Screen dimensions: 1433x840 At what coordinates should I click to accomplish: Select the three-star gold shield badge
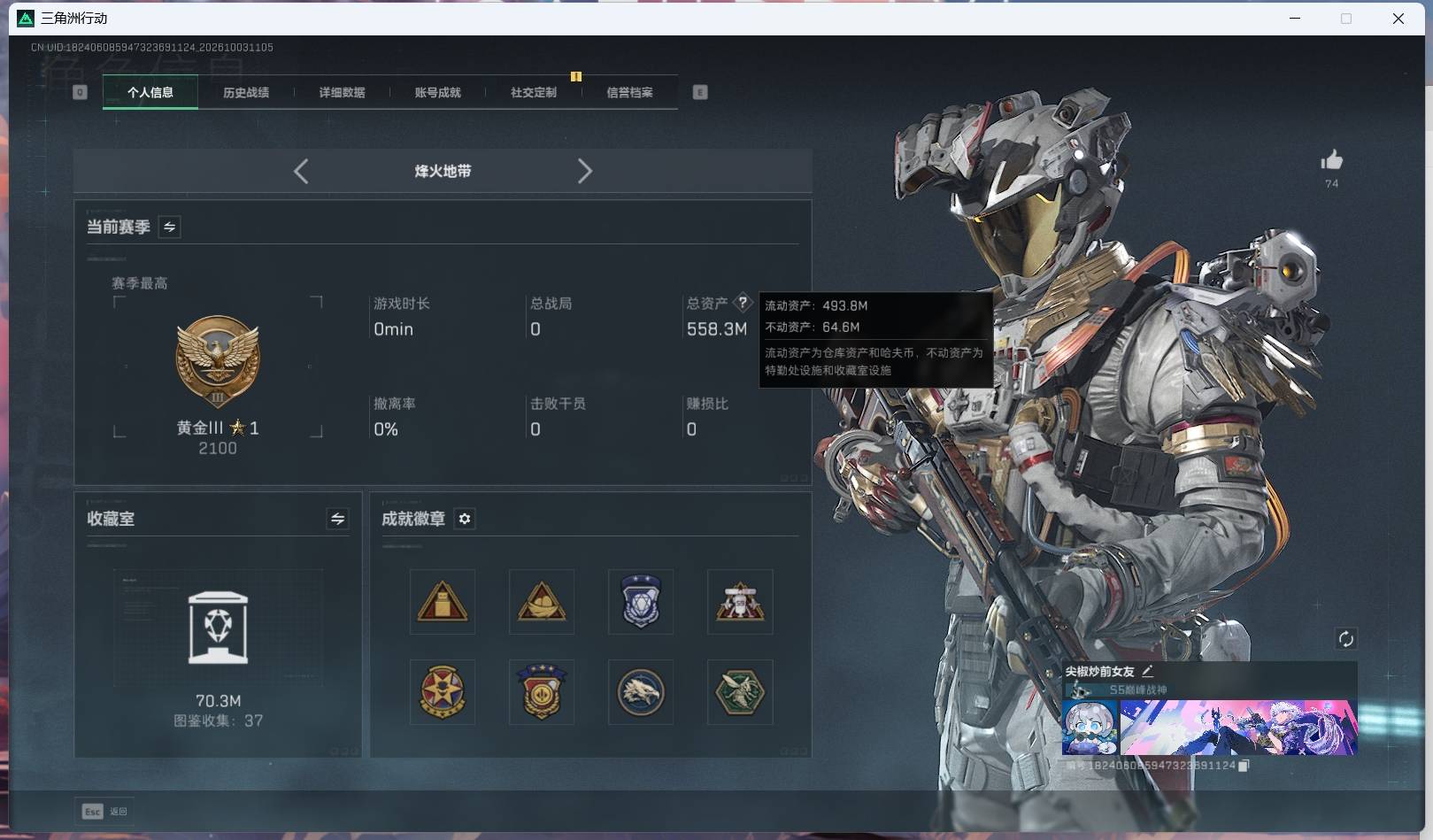pyautogui.click(x=542, y=692)
